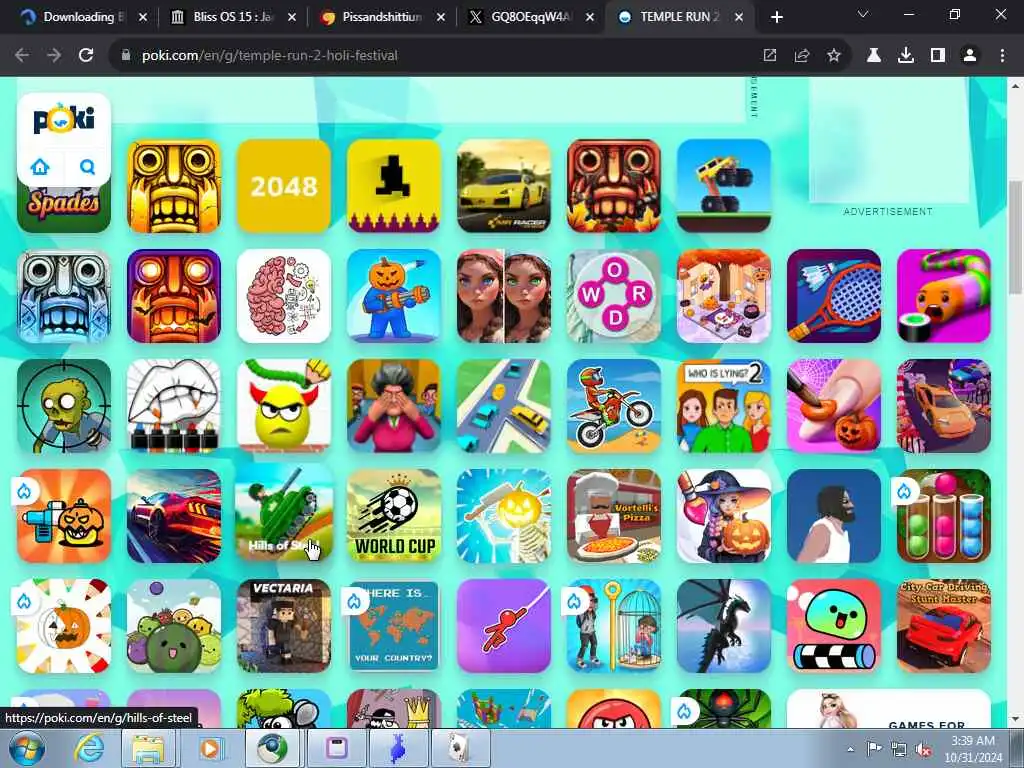Reload the page with the refresh icon

pyautogui.click(x=86, y=56)
